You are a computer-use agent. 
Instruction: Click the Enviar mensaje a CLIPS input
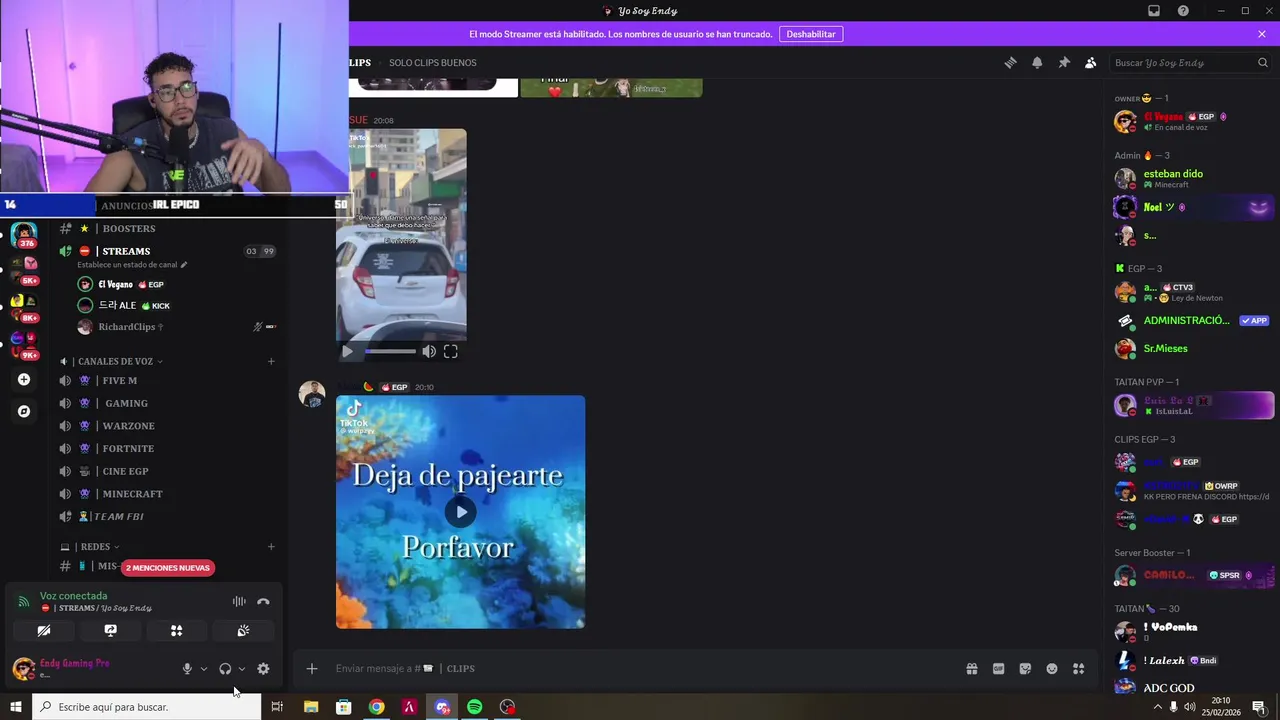(640, 668)
